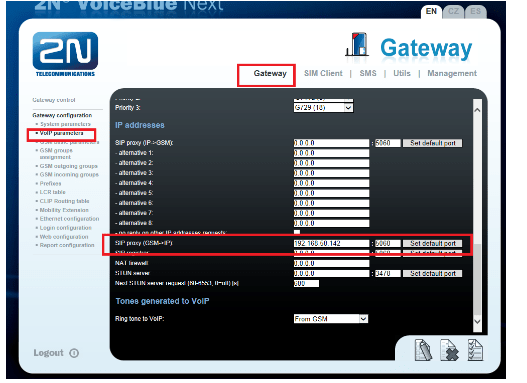
Task: Click the alternative 8 IP field
Action: 331,224
